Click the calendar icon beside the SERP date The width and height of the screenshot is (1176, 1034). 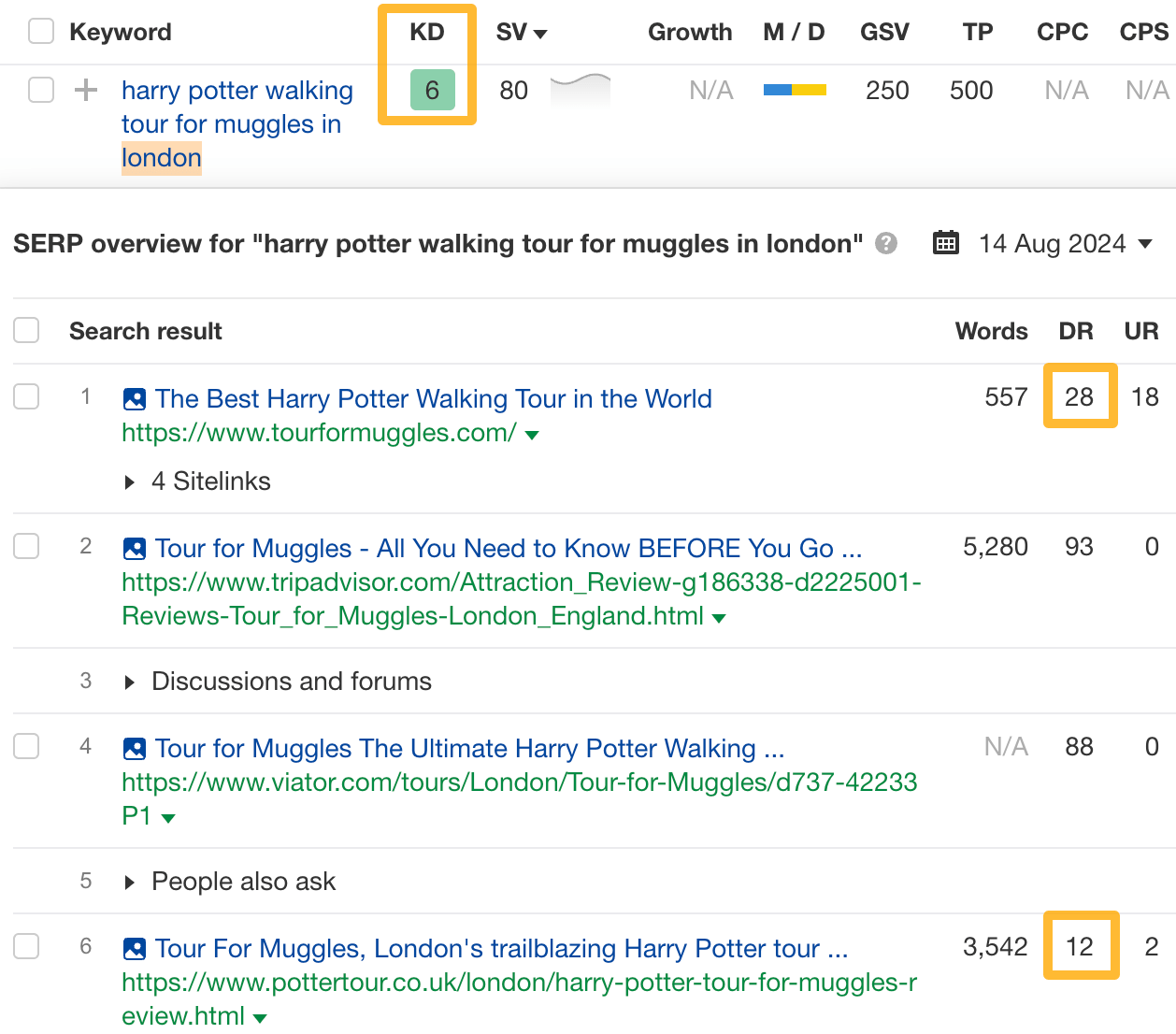[x=945, y=243]
